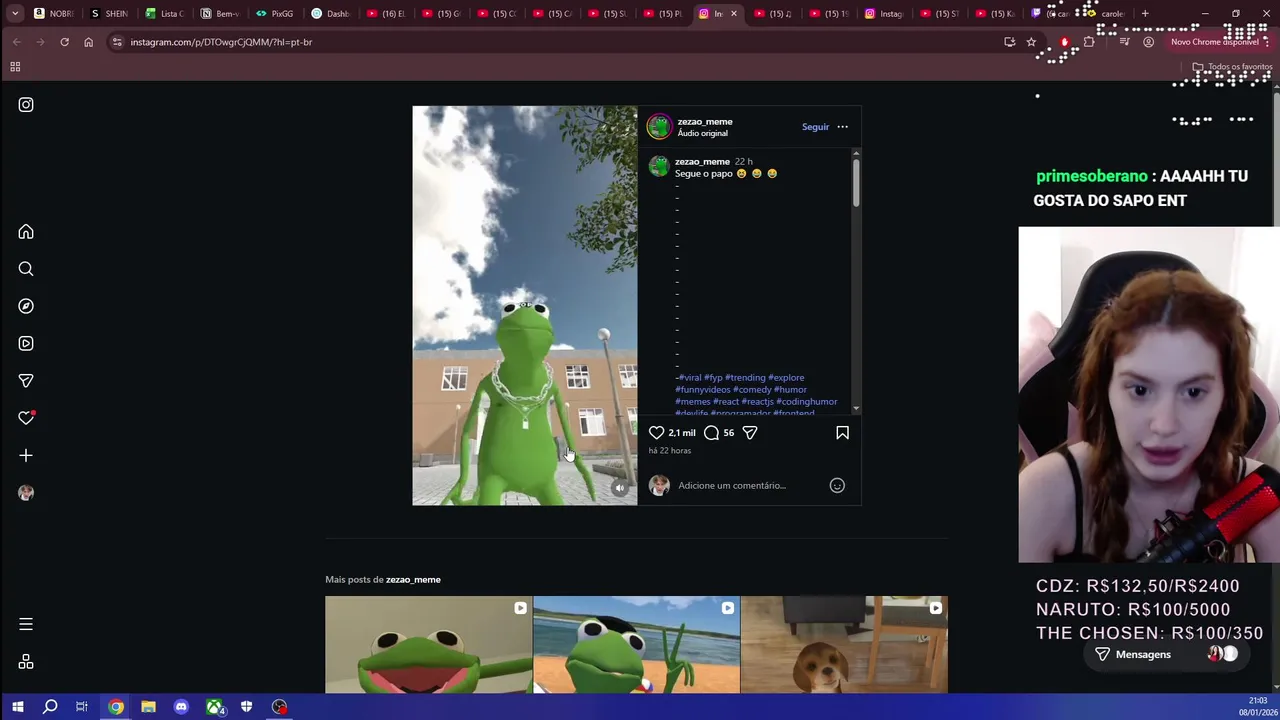Viewport: 1280px width, 720px height.
Task: Click the caption scrollbar thumb
Action: click(x=856, y=182)
